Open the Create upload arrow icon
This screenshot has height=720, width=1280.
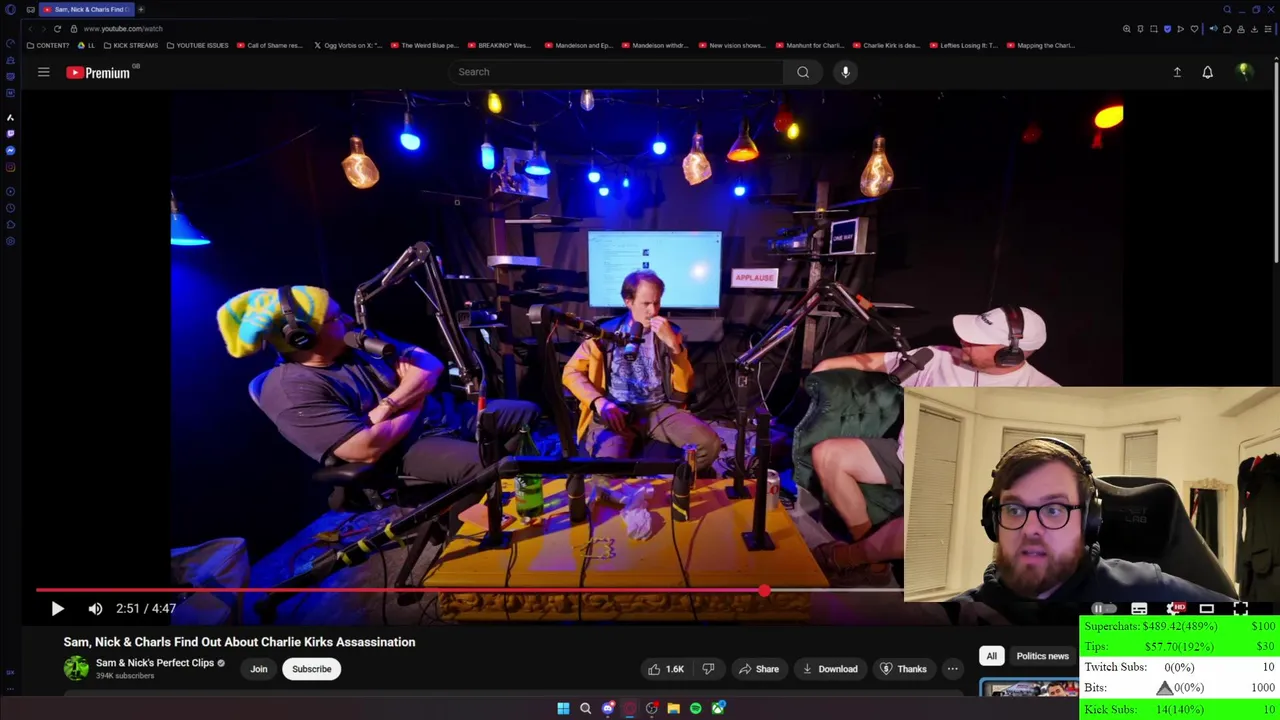[x=1177, y=72]
